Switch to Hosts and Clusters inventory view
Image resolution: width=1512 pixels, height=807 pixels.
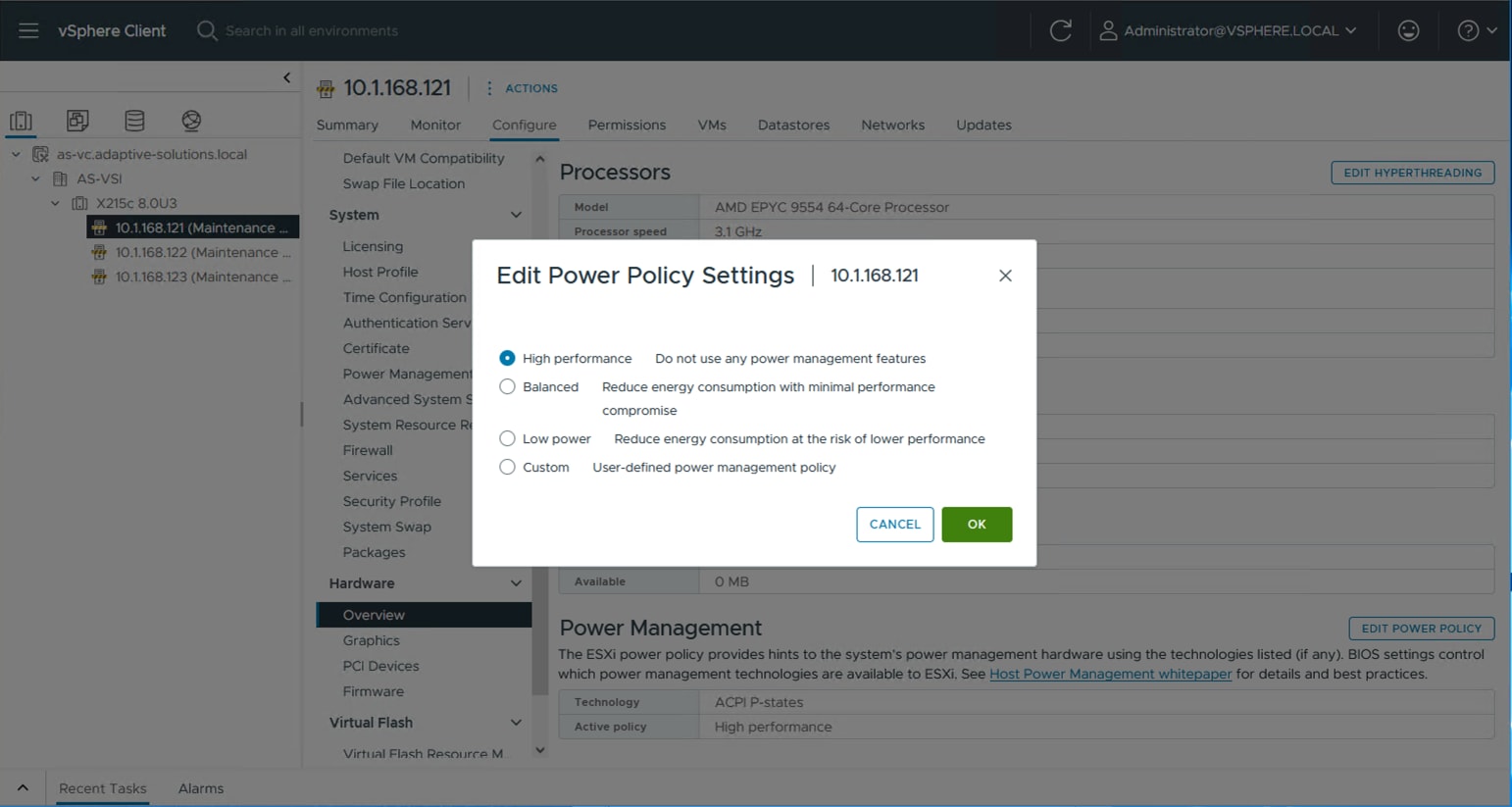tap(21, 121)
